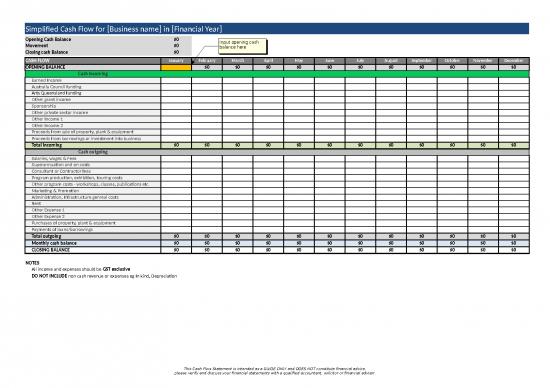Screen dimensions: 550x388
Task: Click the orange January opening balance cell
Action: [176, 67]
